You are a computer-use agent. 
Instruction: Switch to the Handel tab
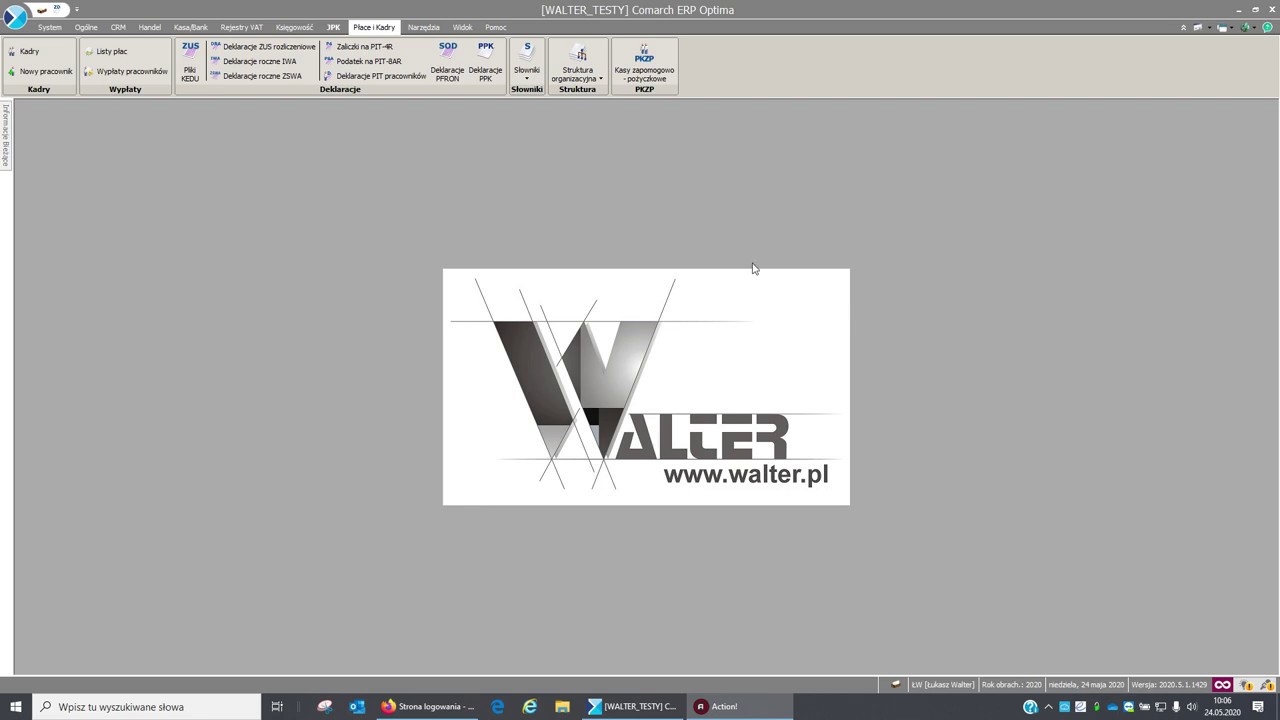pos(150,28)
